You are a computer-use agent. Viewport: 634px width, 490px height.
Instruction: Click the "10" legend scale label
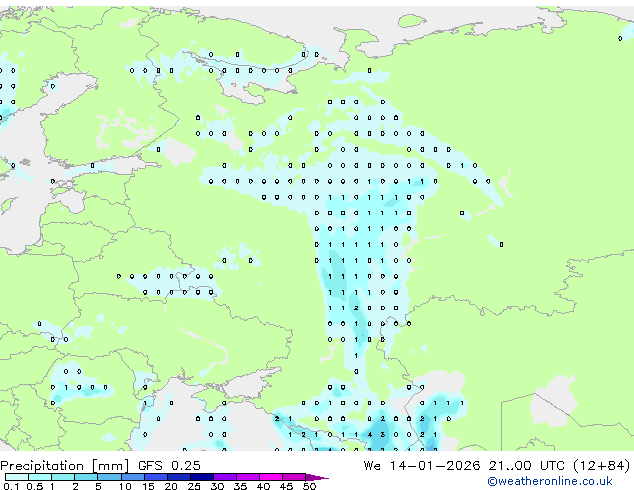[x=125, y=486]
